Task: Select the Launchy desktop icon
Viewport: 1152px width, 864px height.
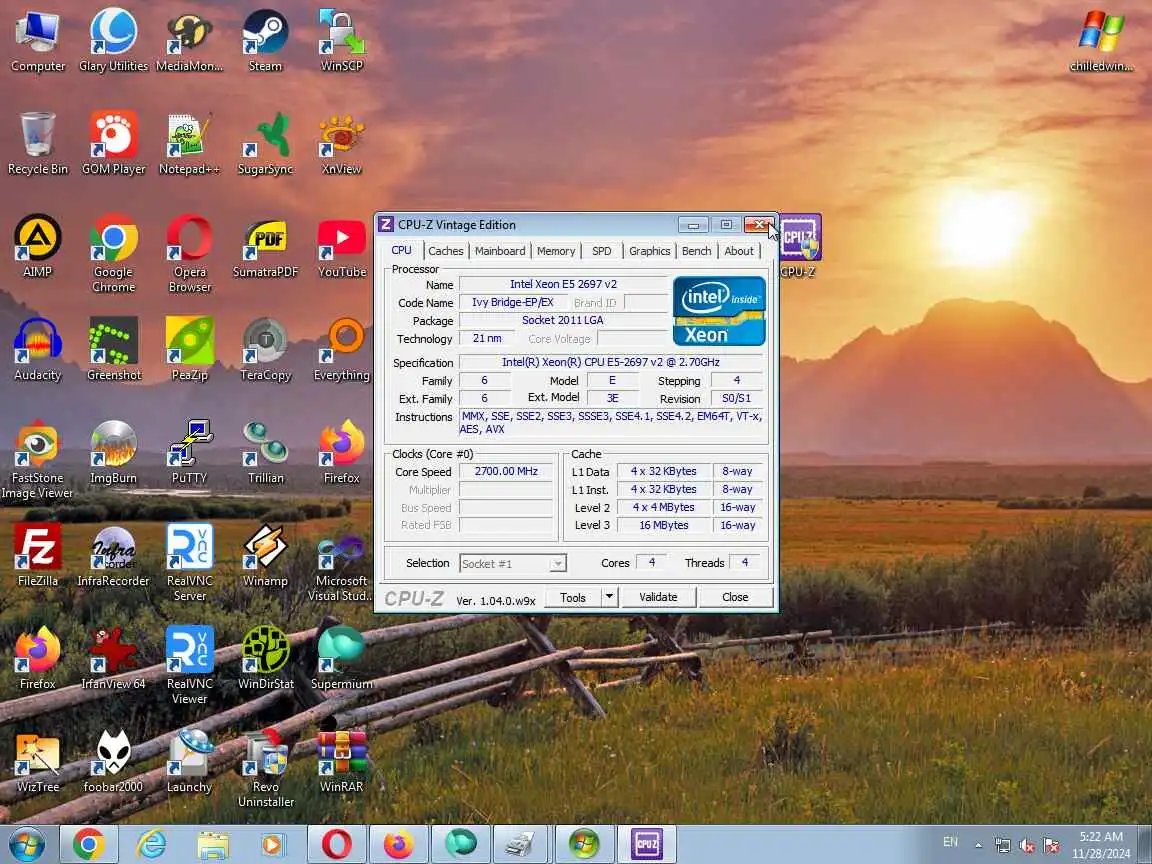Action: 190,760
